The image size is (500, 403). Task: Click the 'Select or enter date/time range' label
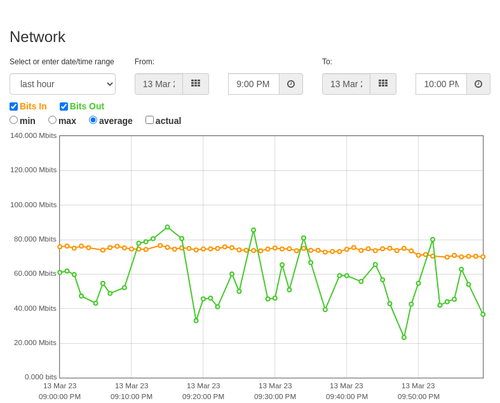[x=62, y=62]
